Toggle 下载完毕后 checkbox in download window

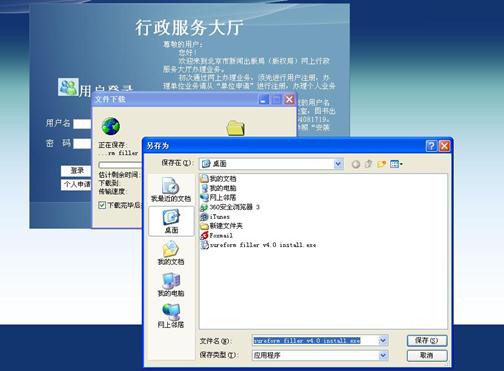click(102, 205)
